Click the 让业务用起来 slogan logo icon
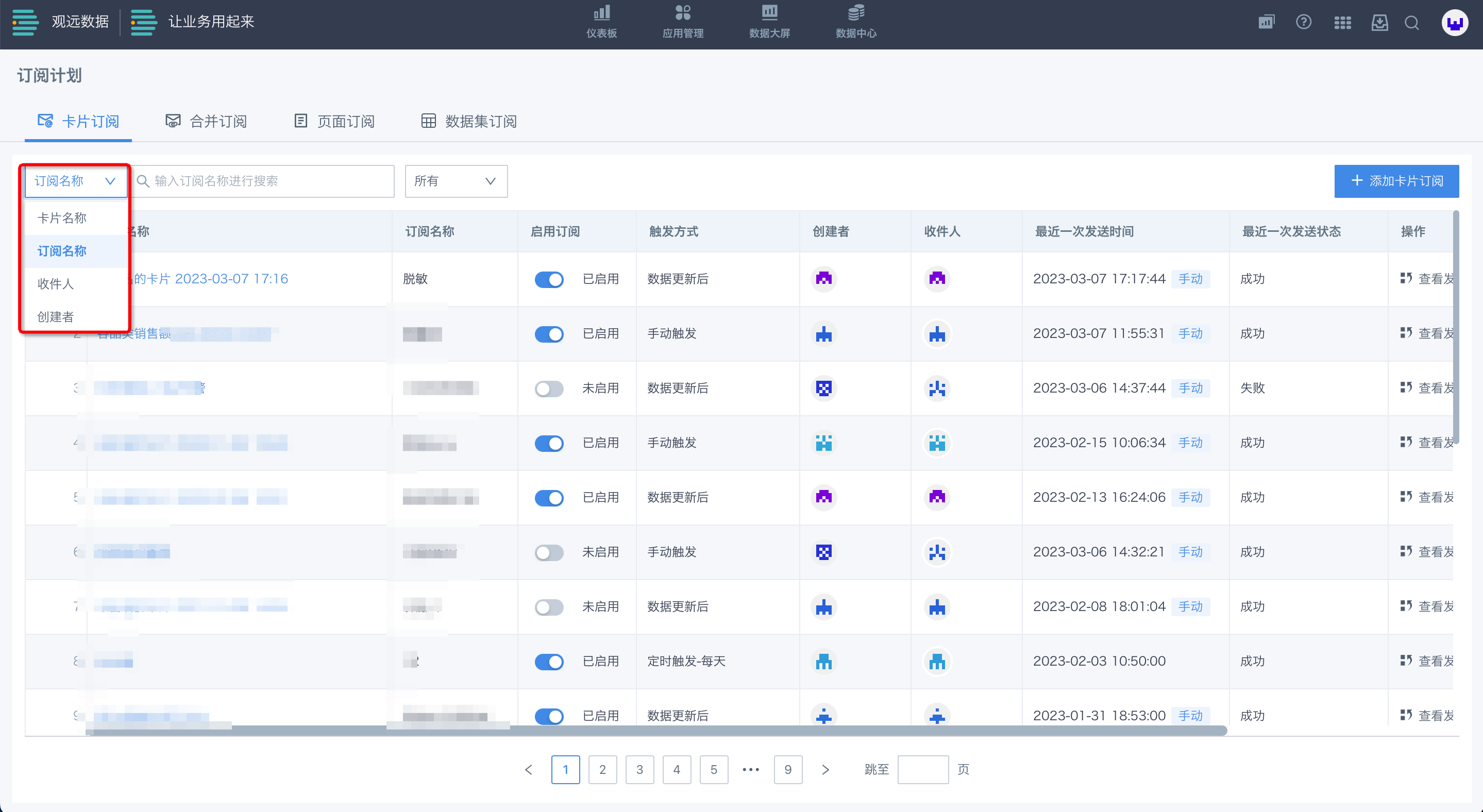The width and height of the screenshot is (1483, 812). pyautogui.click(x=143, y=22)
